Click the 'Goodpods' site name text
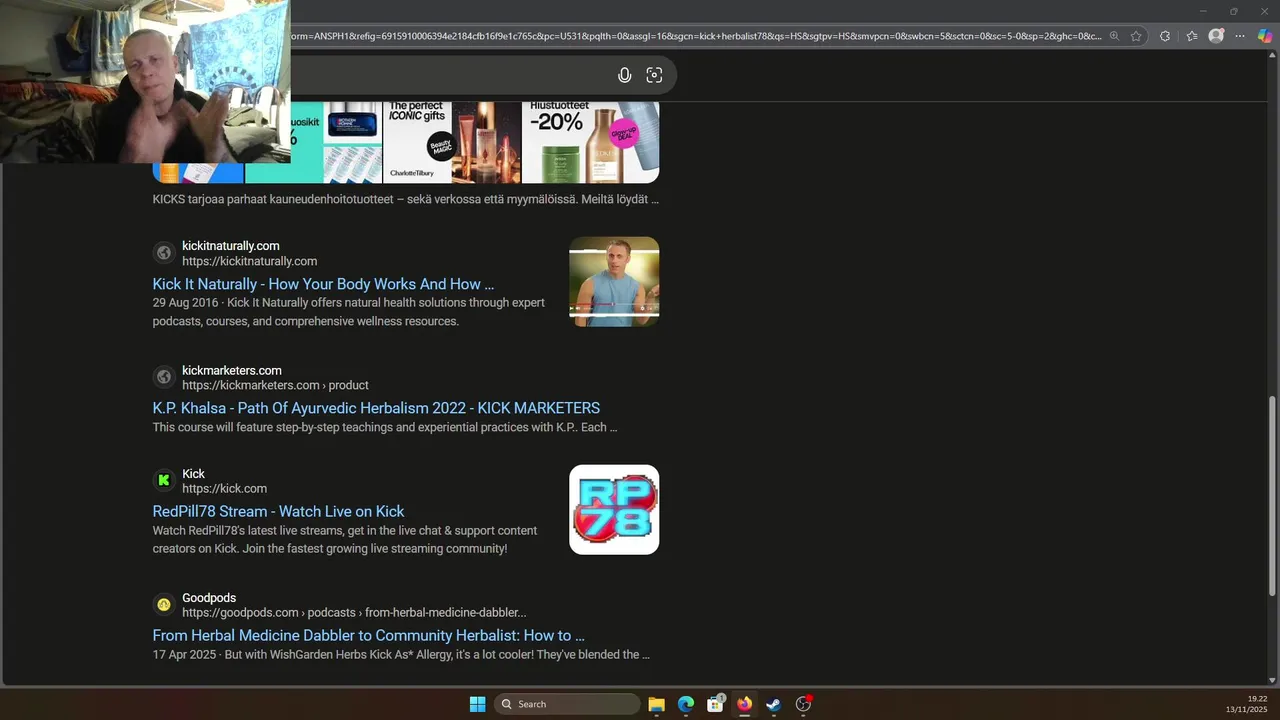This screenshot has width=1280, height=720. coord(209,598)
